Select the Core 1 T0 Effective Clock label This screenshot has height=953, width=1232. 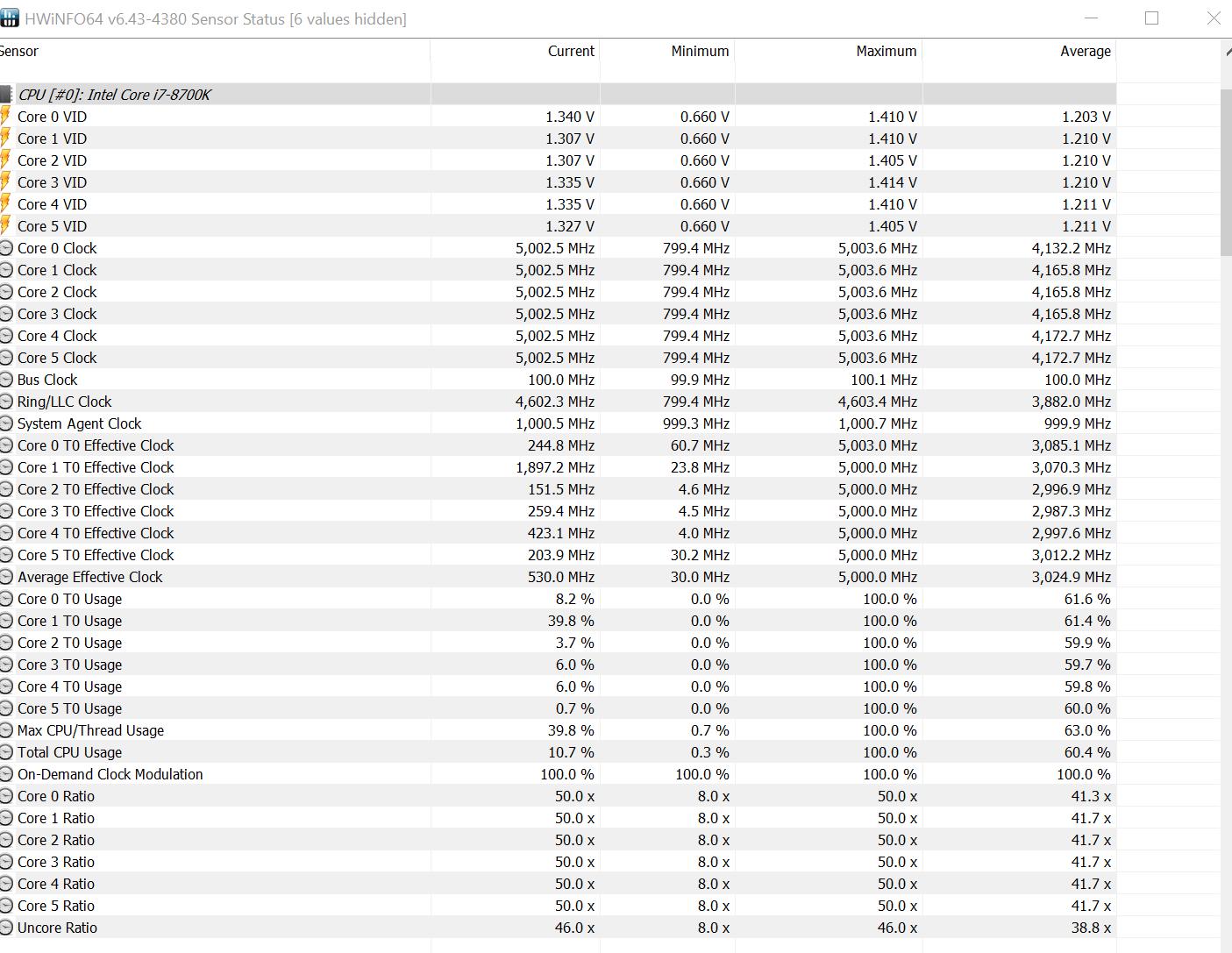[x=96, y=467]
